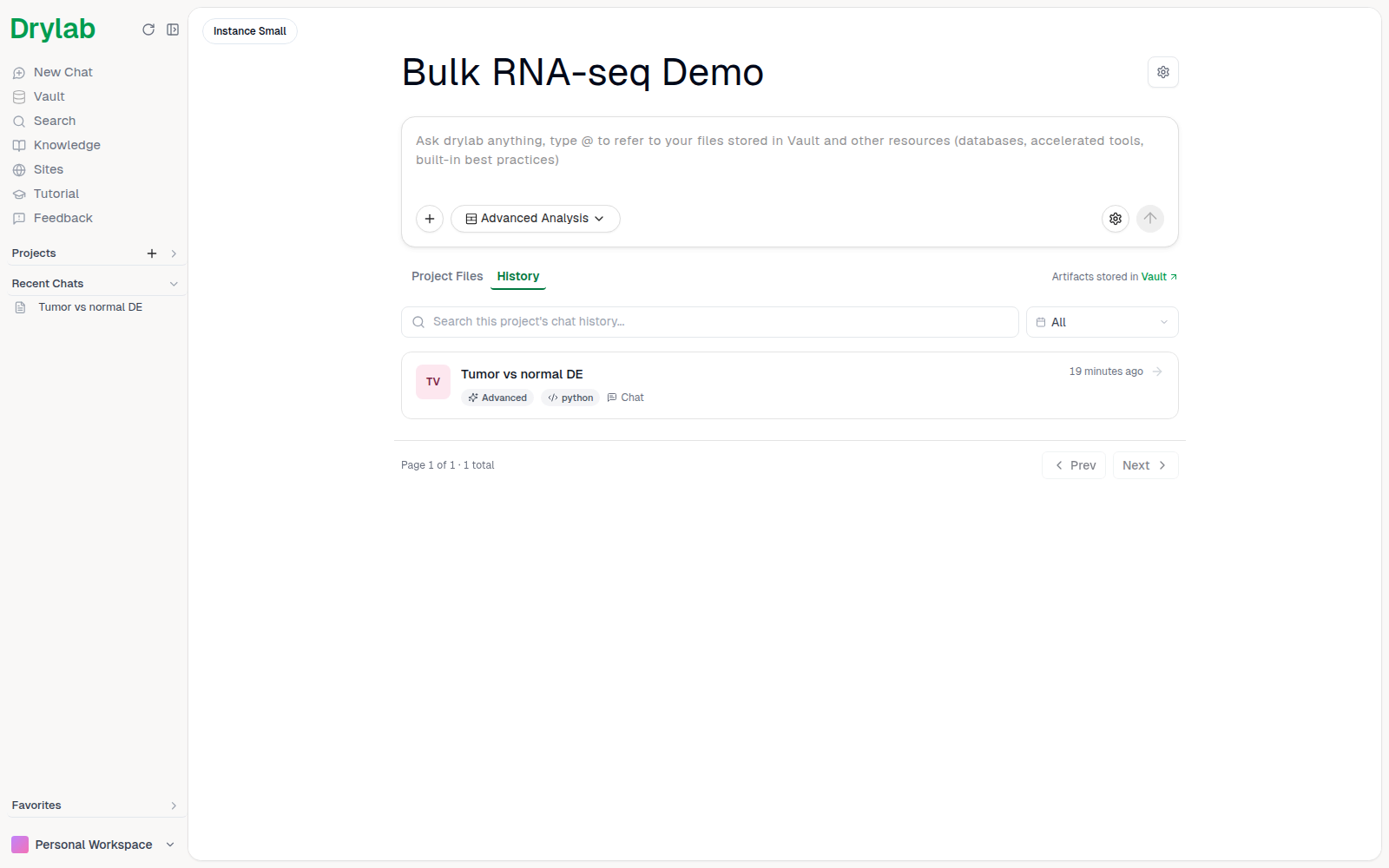This screenshot has height=868, width=1389.
Task: Open the Personal Workspace switcher
Action: [x=94, y=845]
